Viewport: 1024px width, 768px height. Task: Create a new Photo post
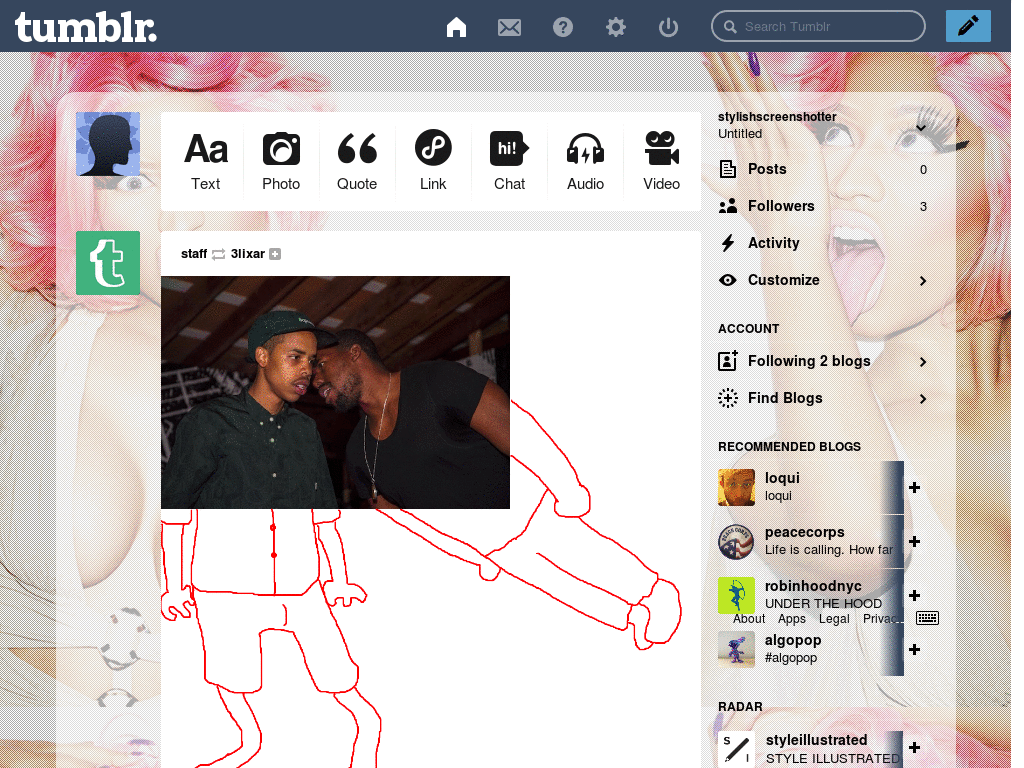281,161
